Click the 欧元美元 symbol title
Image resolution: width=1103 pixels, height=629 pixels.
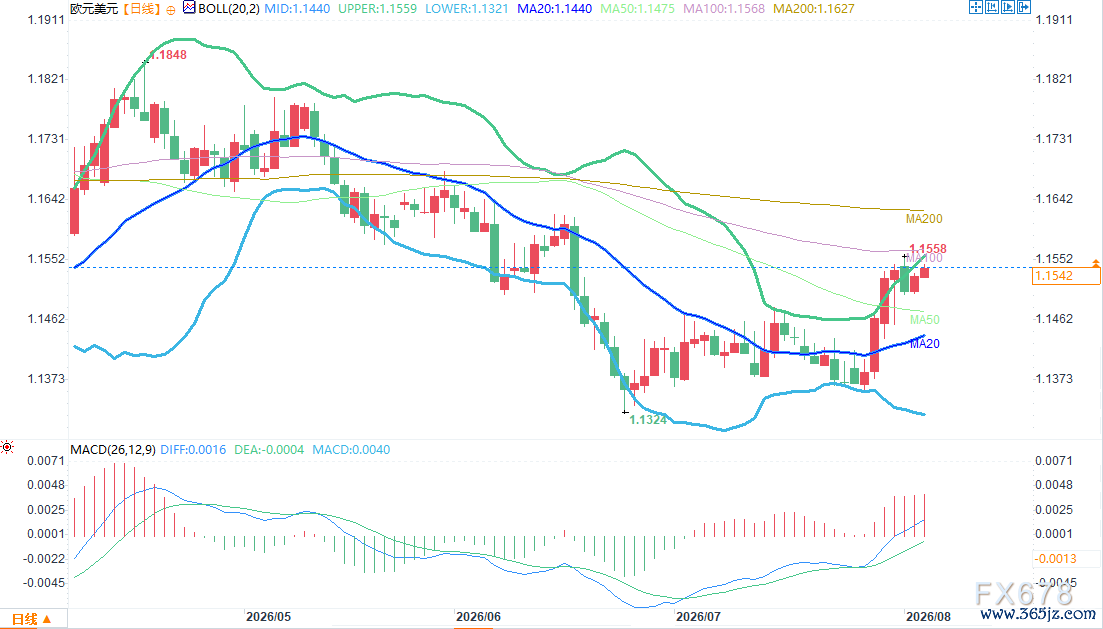tap(94, 9)
